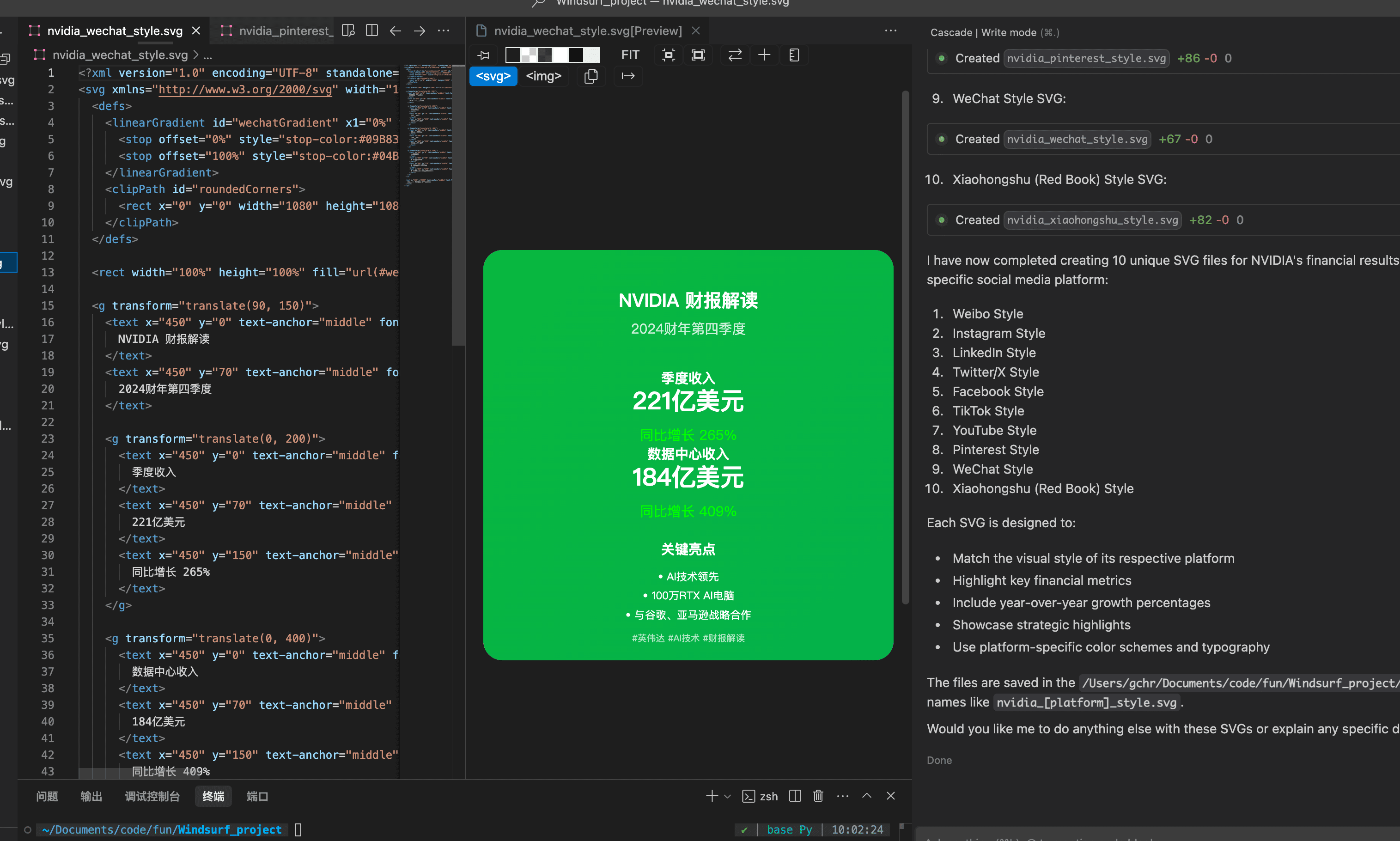1400x841 pixels.
Task: Open the 输出 (Output) panel tab
Action: click(91, 796)
